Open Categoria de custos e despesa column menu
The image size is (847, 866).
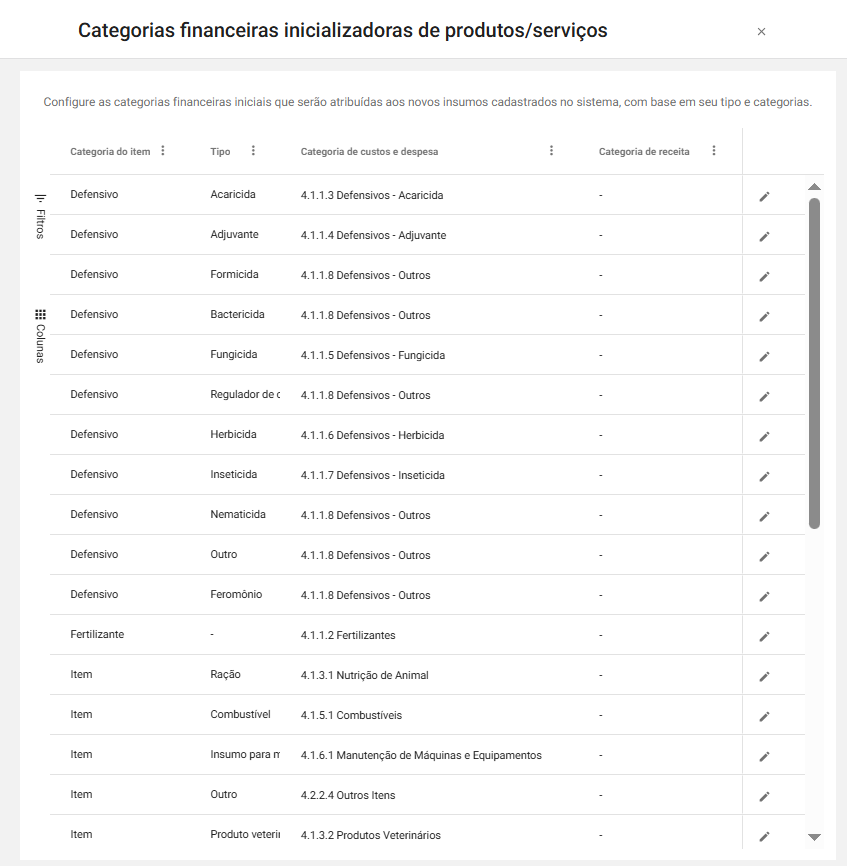point(551,151)
